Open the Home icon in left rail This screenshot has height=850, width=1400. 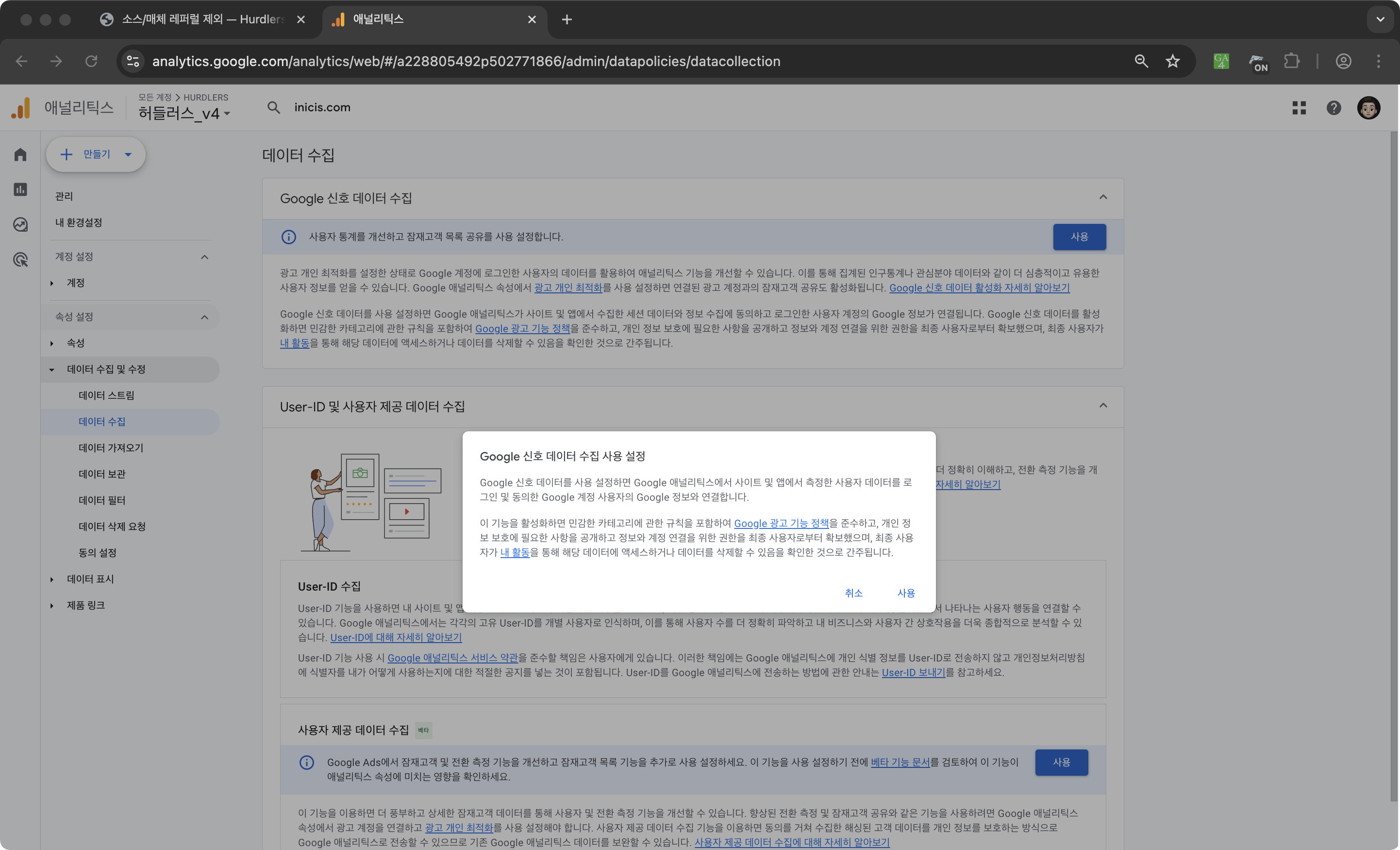tap(20, 154)
